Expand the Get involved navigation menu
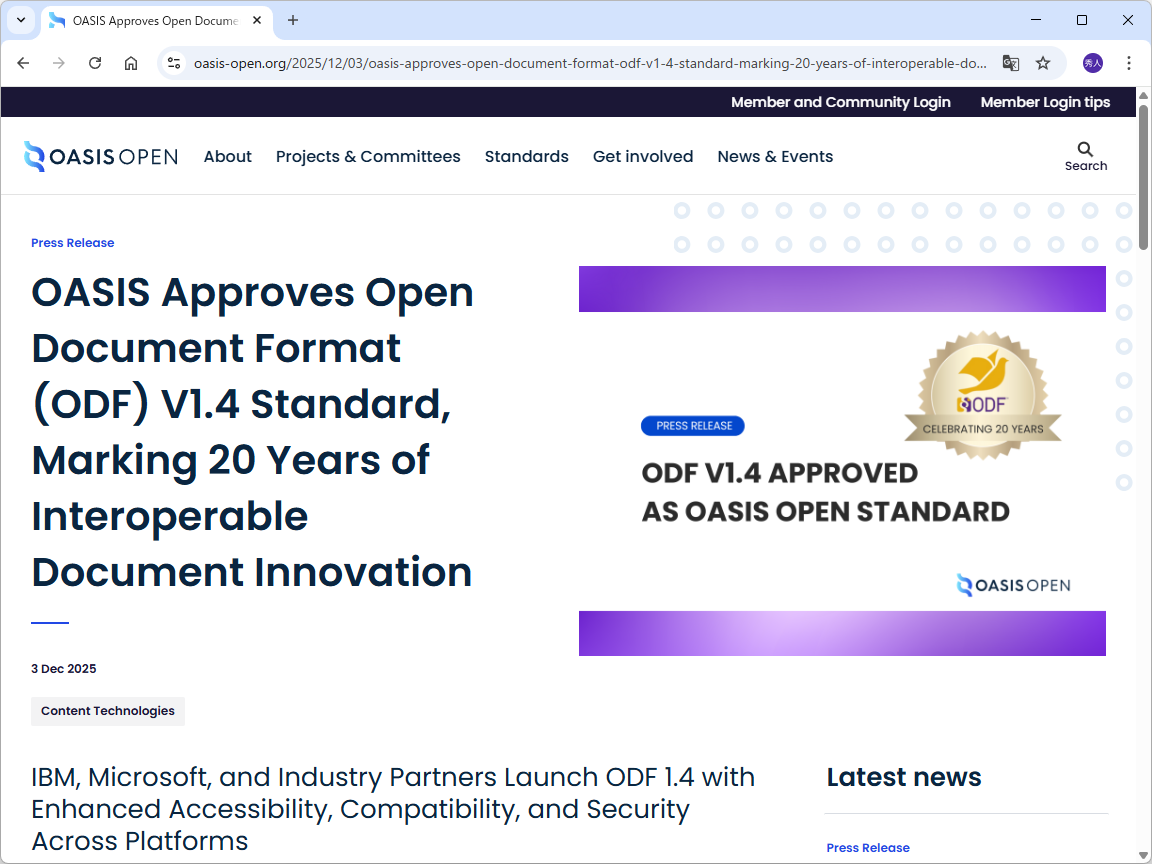 (x=643, y=156)
